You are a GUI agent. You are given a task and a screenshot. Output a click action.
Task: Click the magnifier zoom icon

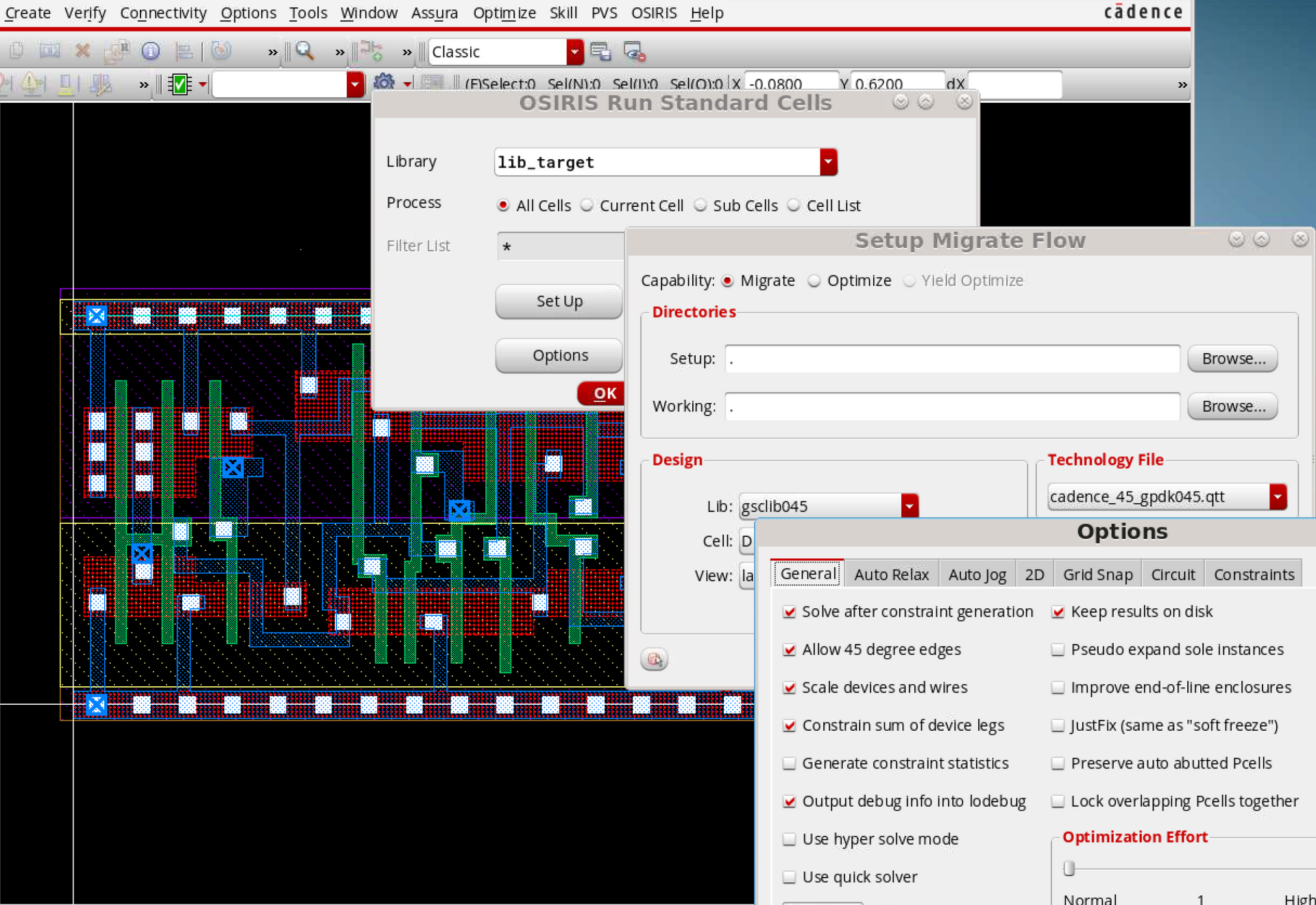tap(304, 51)
